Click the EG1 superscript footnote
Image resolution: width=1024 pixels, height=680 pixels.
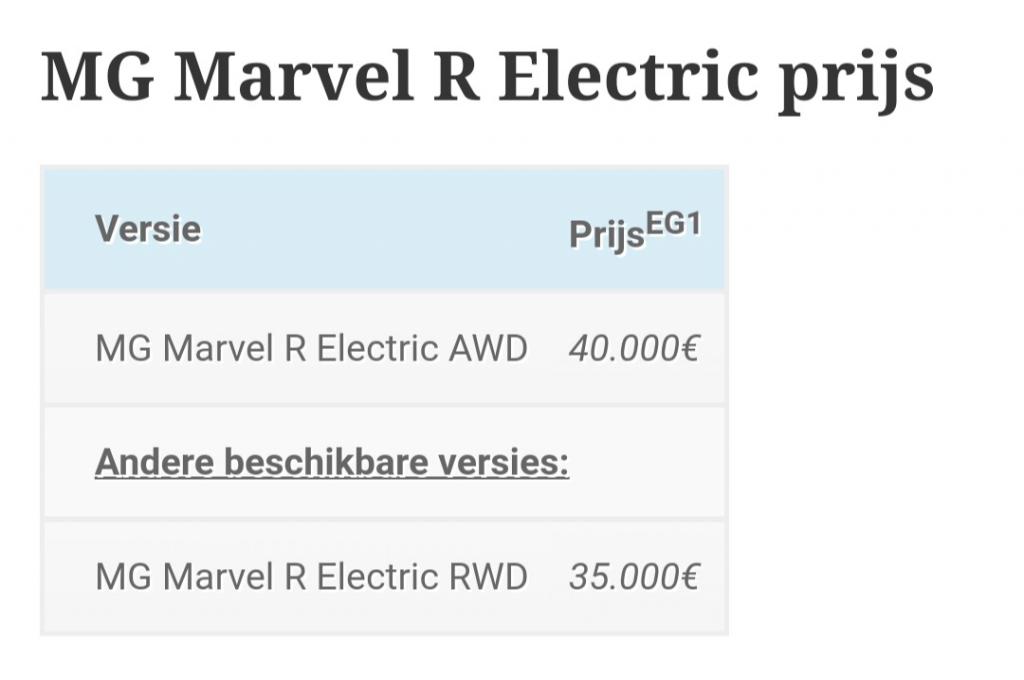click(x=673, y=225)
